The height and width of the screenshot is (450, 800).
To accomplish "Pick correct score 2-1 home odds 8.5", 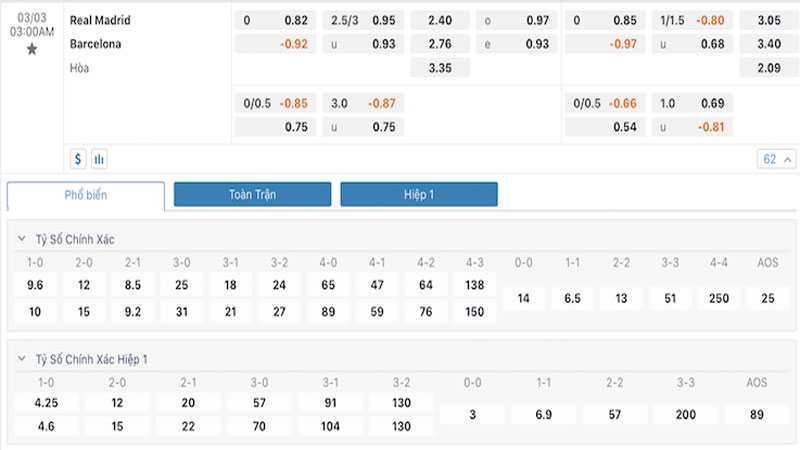I will coord(133,285).
